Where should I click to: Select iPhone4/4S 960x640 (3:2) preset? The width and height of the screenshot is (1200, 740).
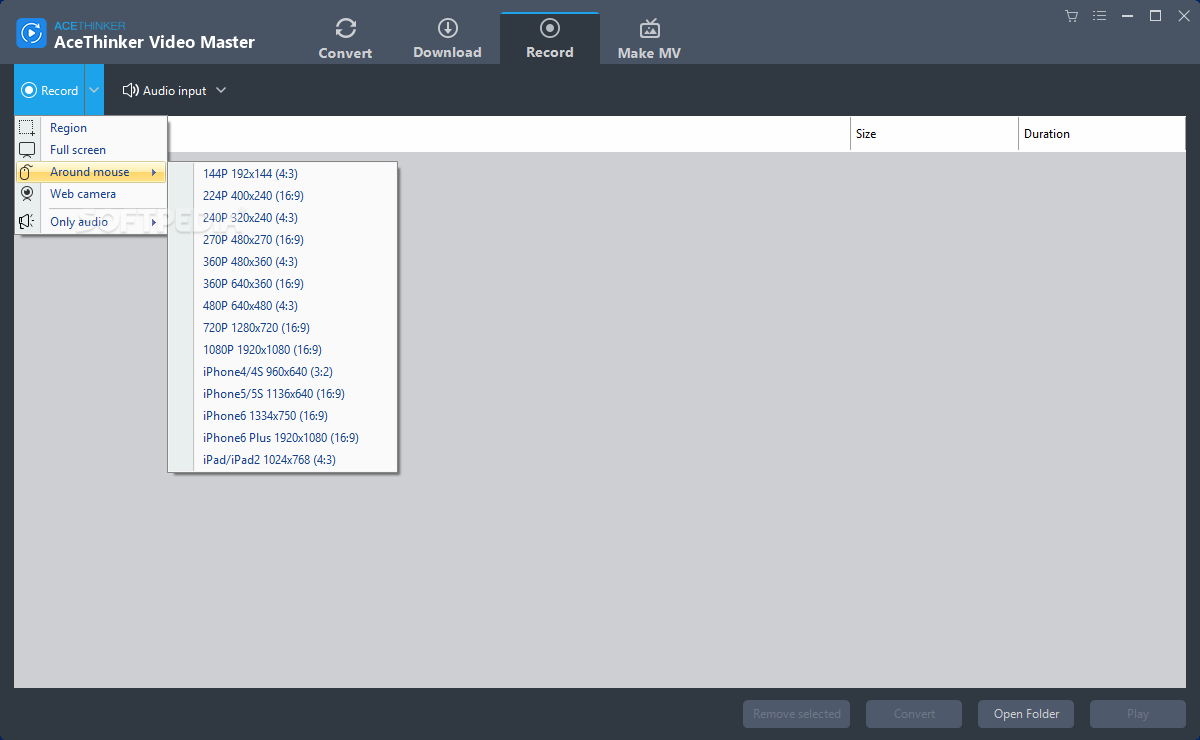coord(283,372)
